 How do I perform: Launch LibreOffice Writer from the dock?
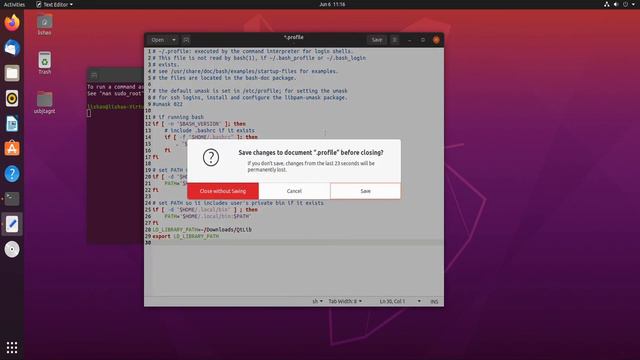[12, 124]
